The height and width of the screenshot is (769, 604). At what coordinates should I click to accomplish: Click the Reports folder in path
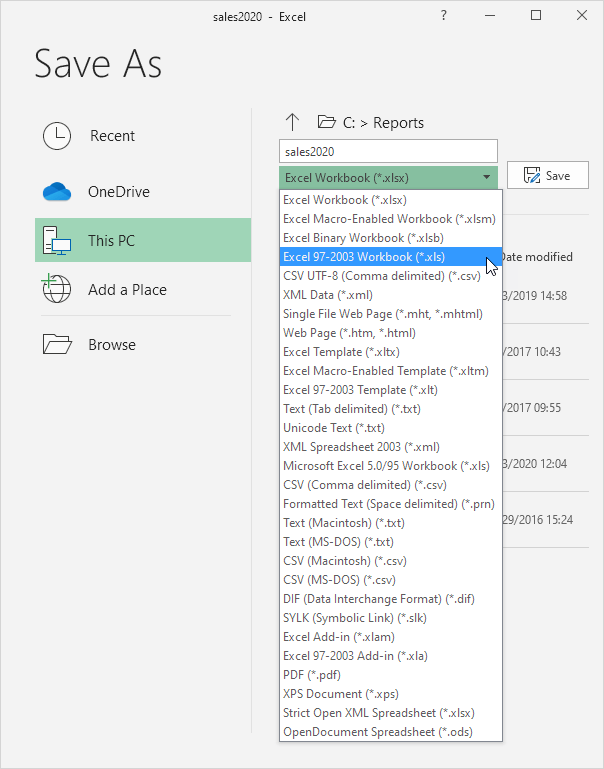pos(398,123)
